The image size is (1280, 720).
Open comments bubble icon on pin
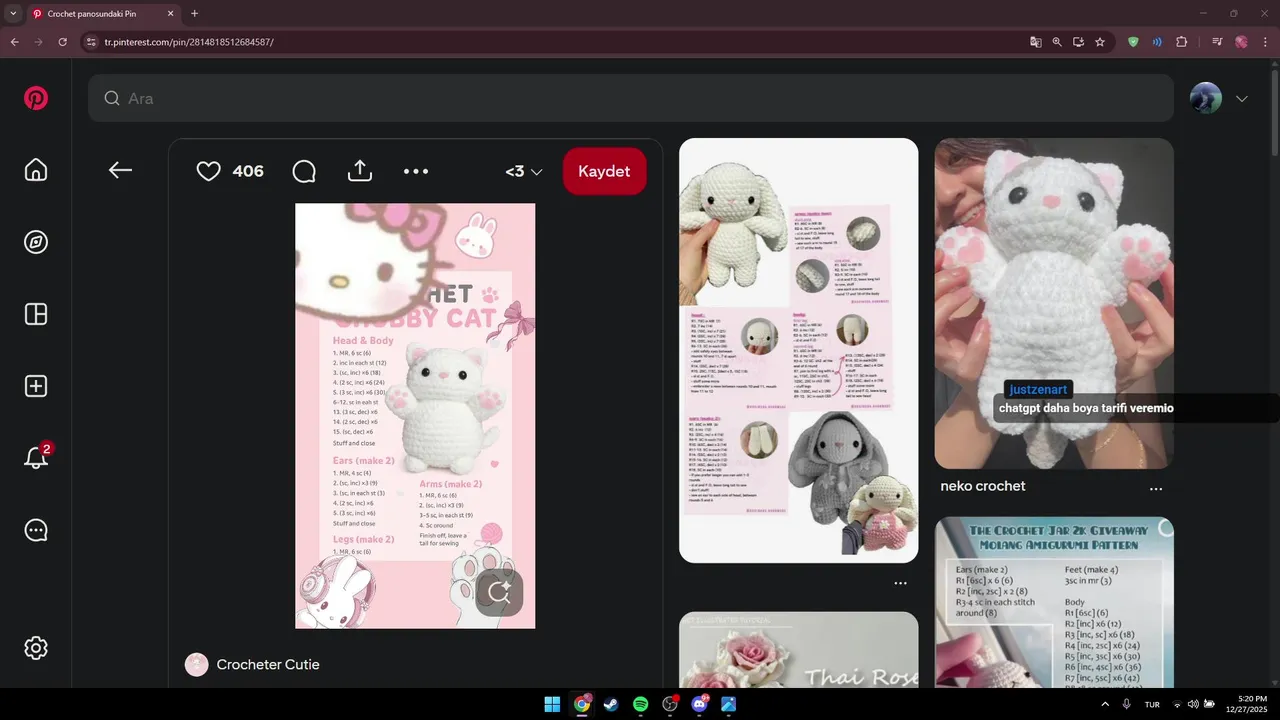click(304, 171)
